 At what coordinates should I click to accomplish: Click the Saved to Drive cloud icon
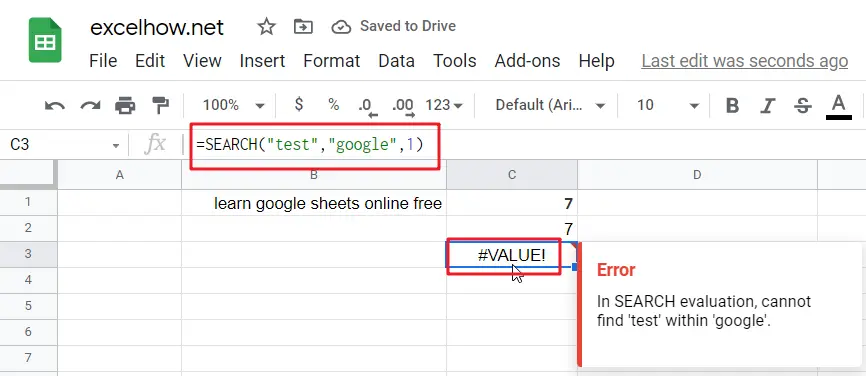[341, 27]
